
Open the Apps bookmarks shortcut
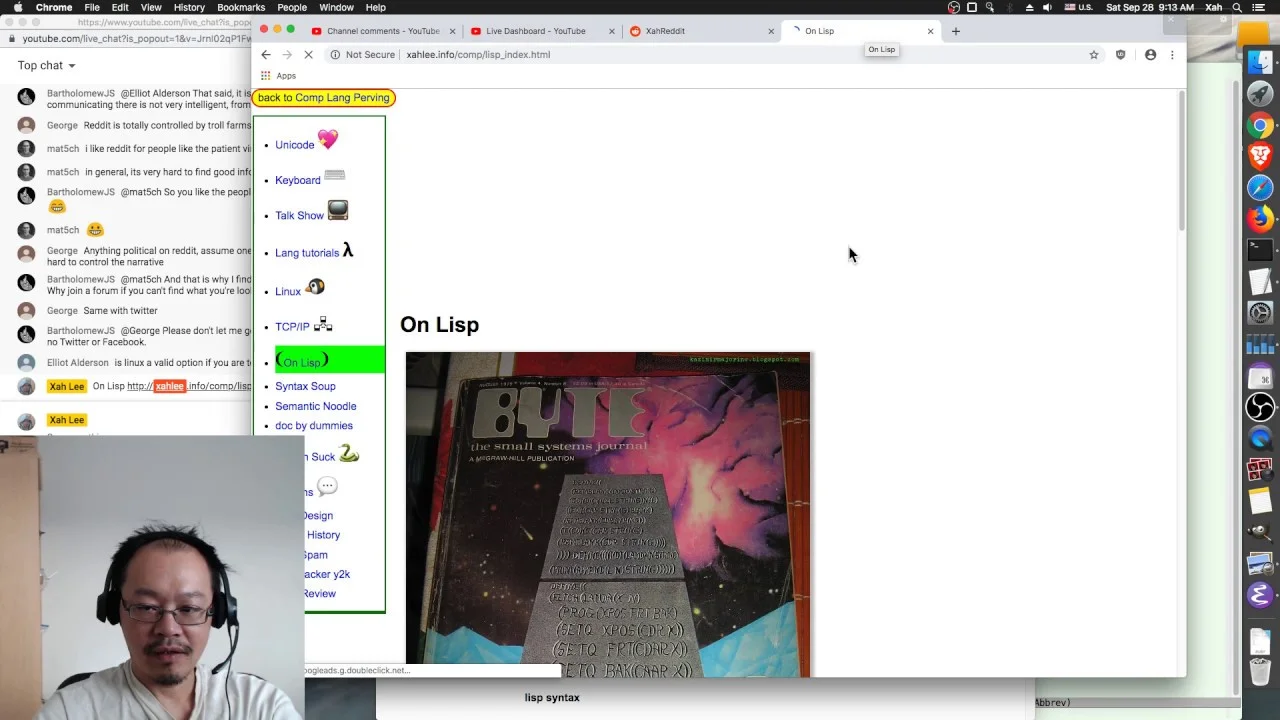pyautogui.click(x=278, y=76)
